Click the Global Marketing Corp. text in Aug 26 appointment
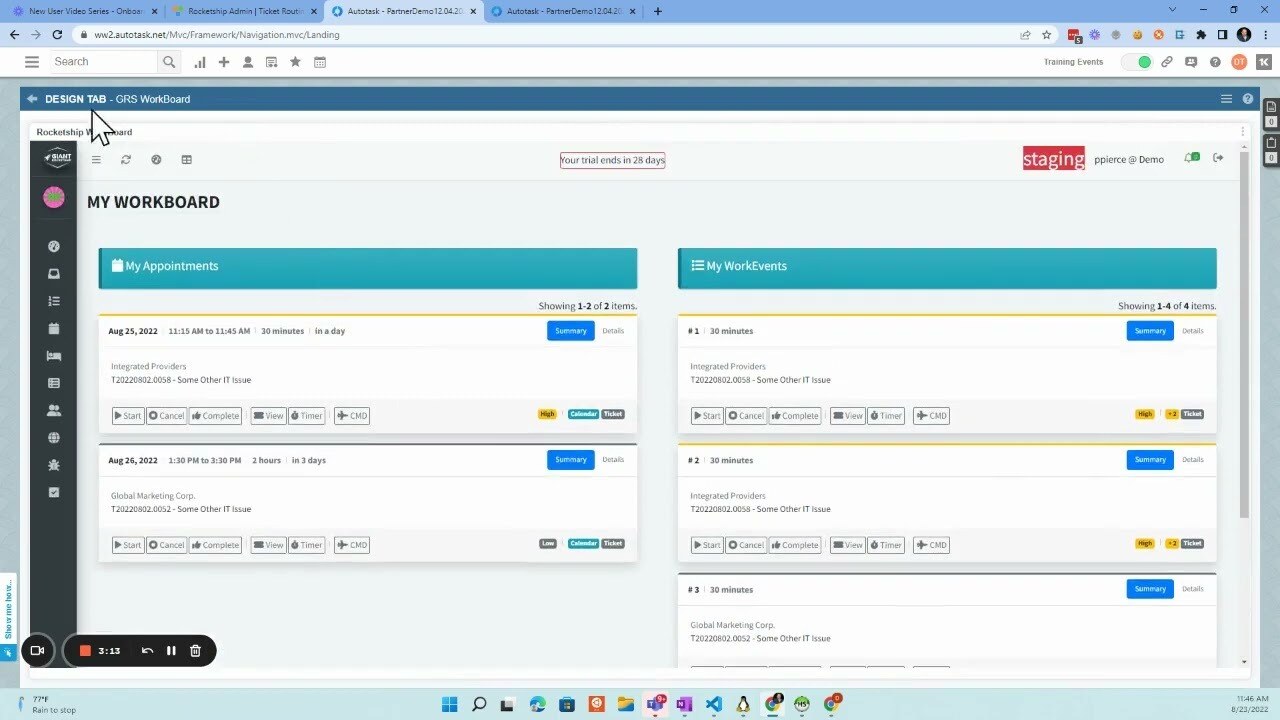 click(153, 496)
